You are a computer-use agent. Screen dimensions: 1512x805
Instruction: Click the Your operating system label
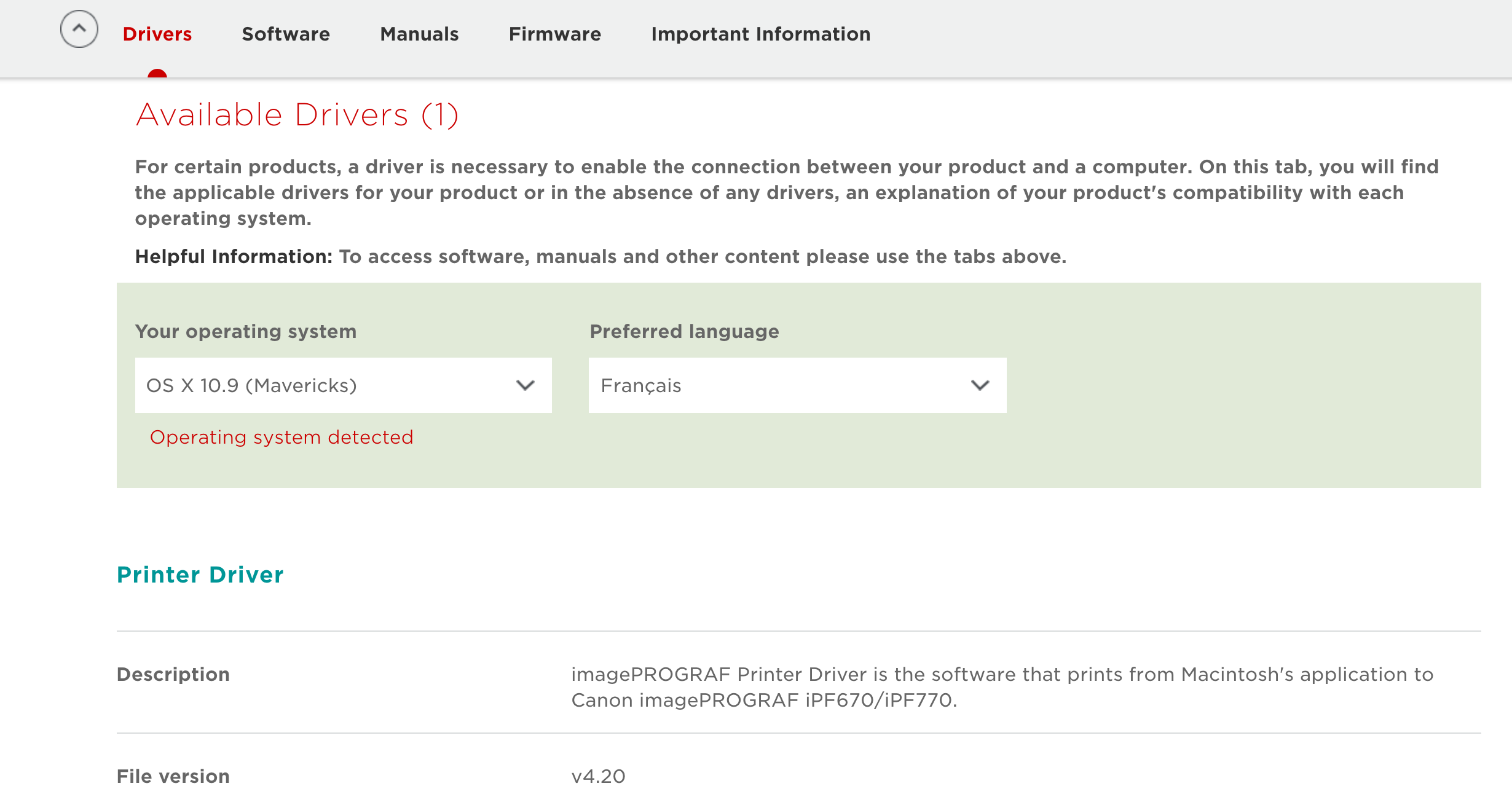[246, 331]
